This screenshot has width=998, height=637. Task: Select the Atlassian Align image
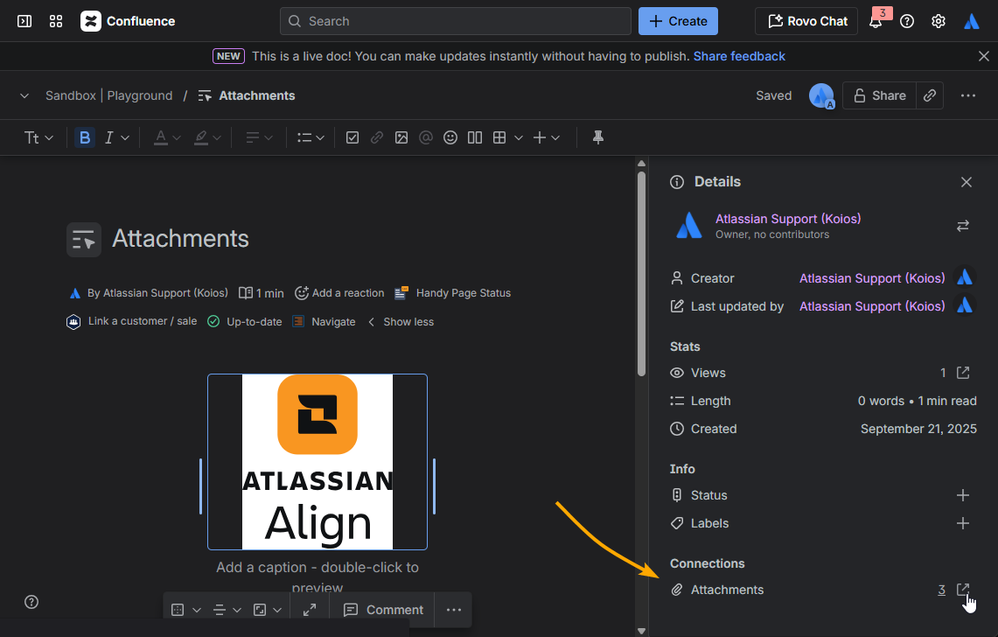point(317,461)
